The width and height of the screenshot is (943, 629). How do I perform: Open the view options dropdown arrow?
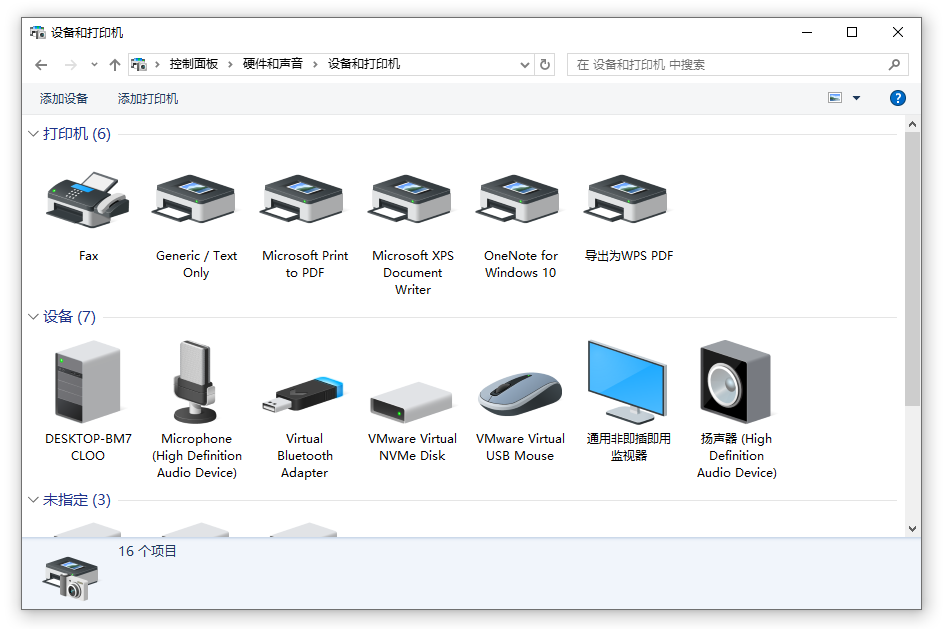[x=856, y=98]
